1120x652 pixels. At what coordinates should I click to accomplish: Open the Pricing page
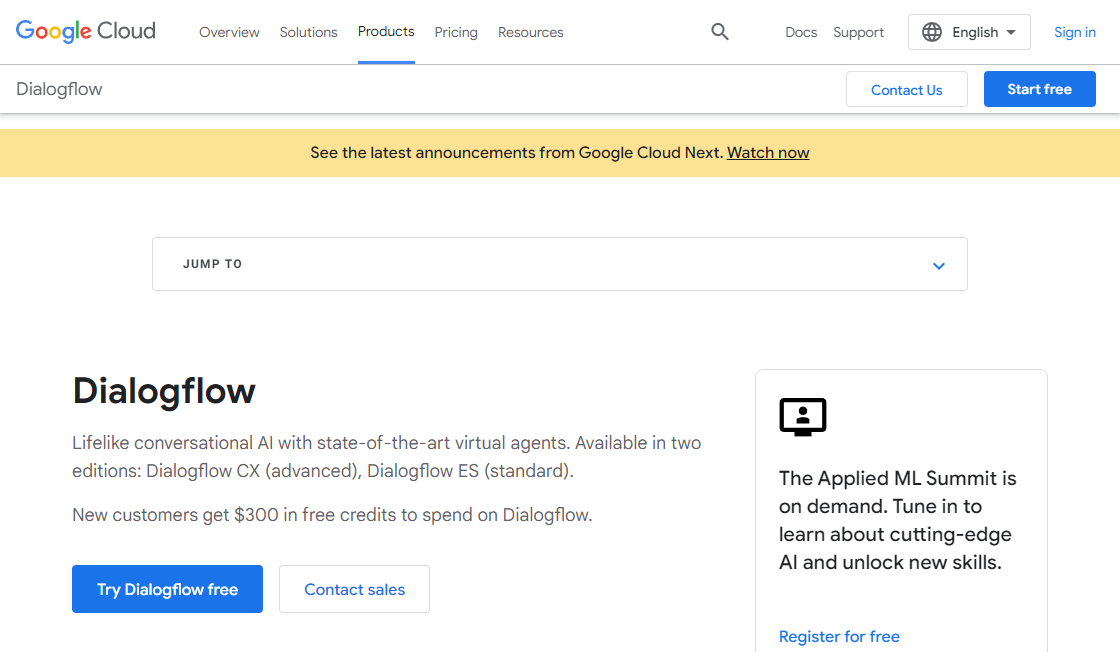pos(456,32)
